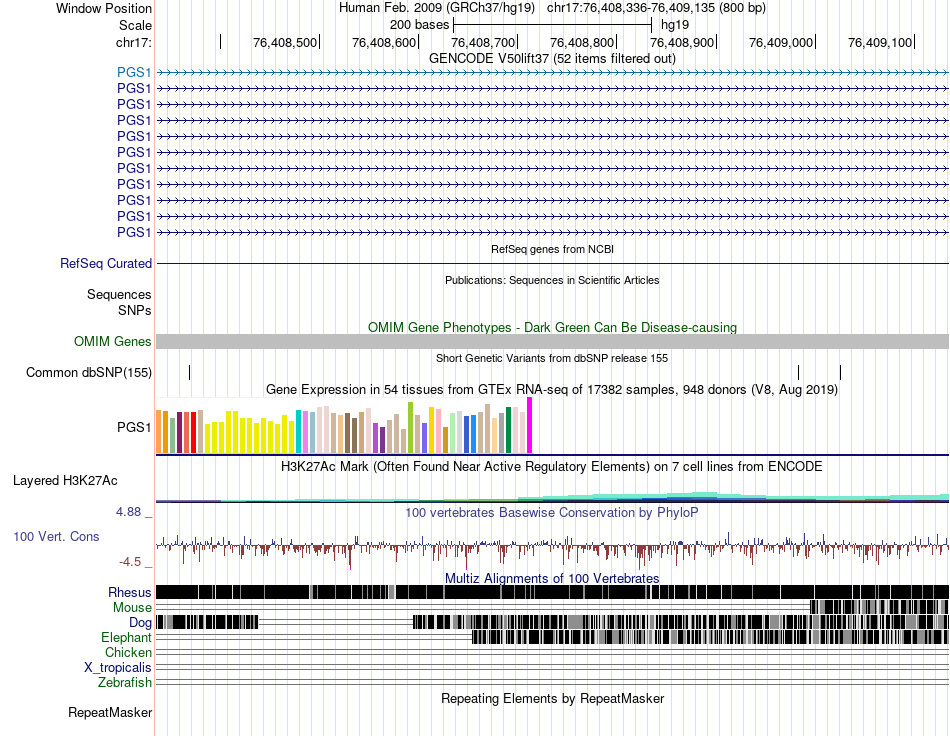The width and height of the screenshot is (950, 736).
Task: Select the Mouse alignment row label
Action: click(132, 608)
